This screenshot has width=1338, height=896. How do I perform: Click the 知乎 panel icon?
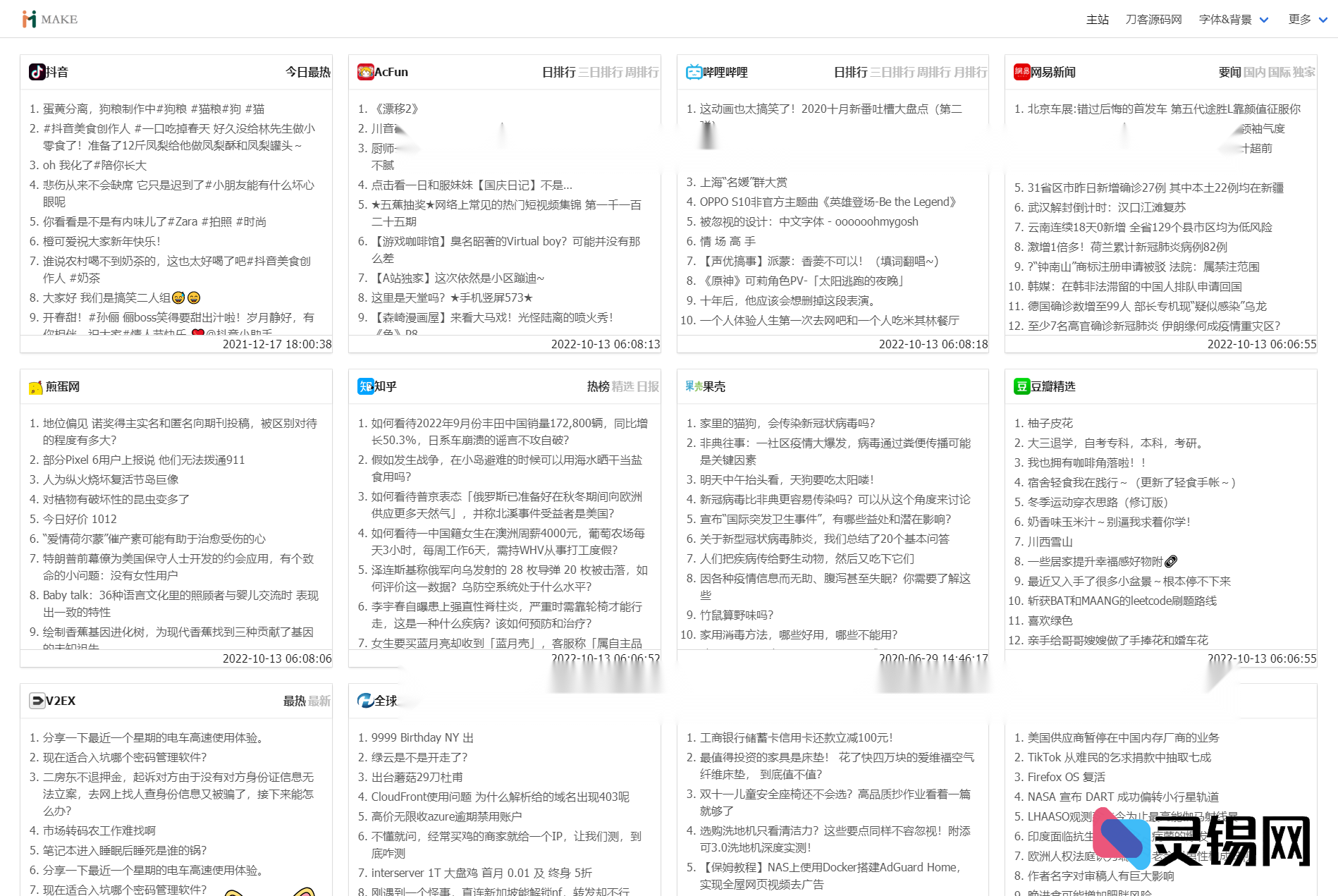(364, 386)
